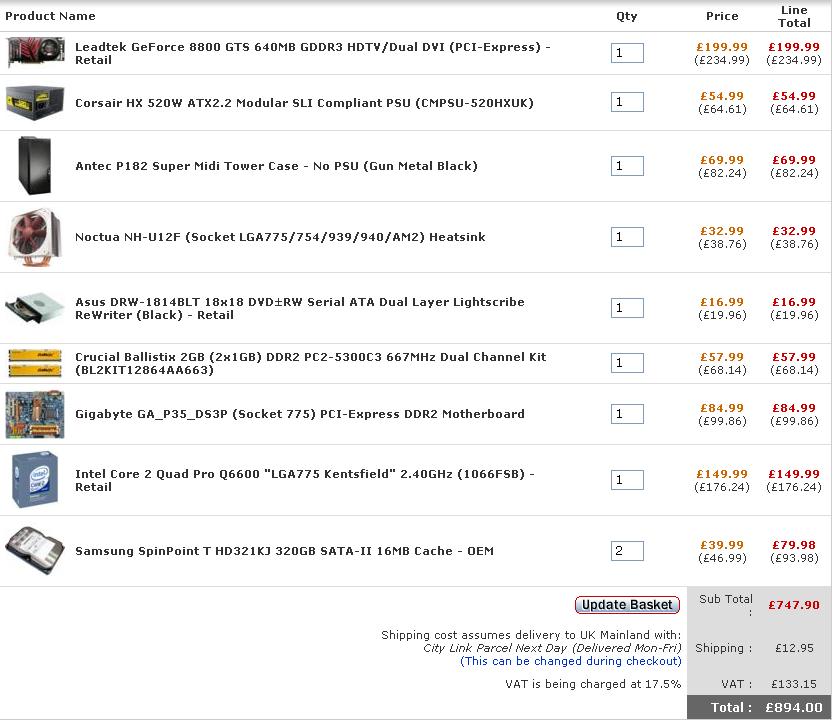Click the Crucial Ballistix 2GB product name
834x722 pixels.
pyautogui.click(x=311, y=363)
